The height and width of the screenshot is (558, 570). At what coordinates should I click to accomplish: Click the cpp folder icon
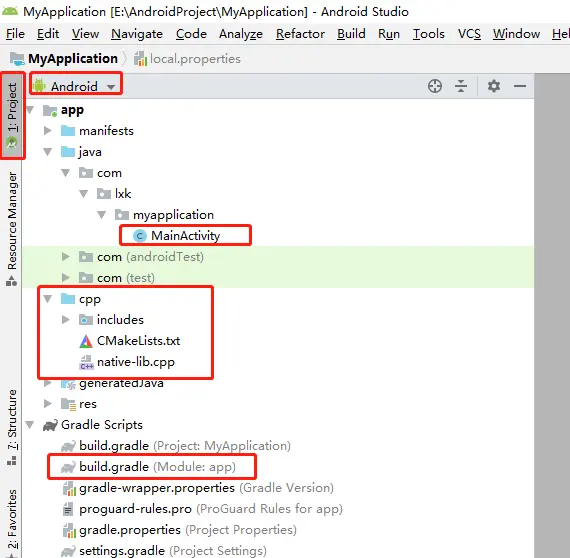(x=68, y=299)
